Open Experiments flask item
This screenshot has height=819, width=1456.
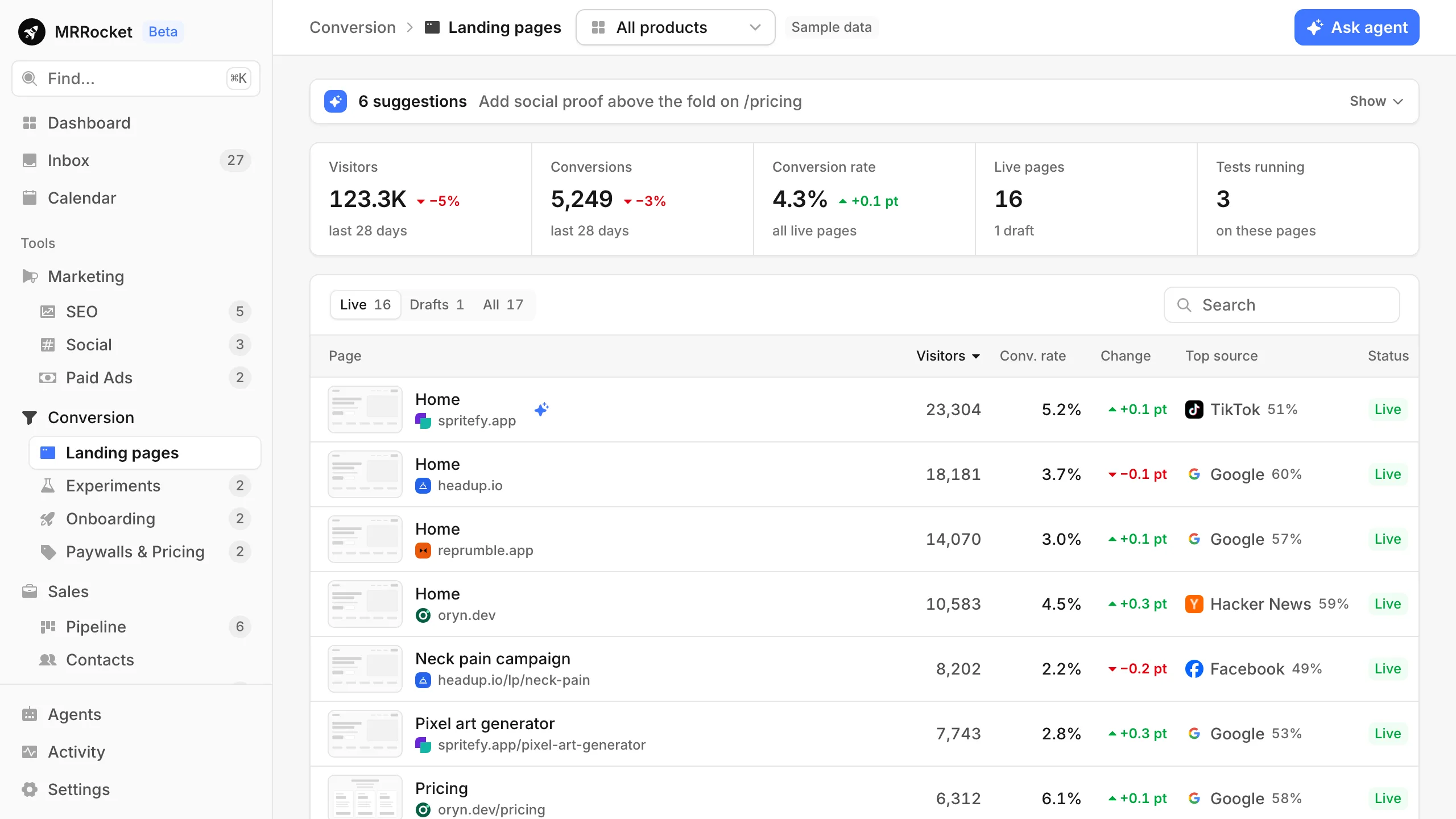(145, 486)
